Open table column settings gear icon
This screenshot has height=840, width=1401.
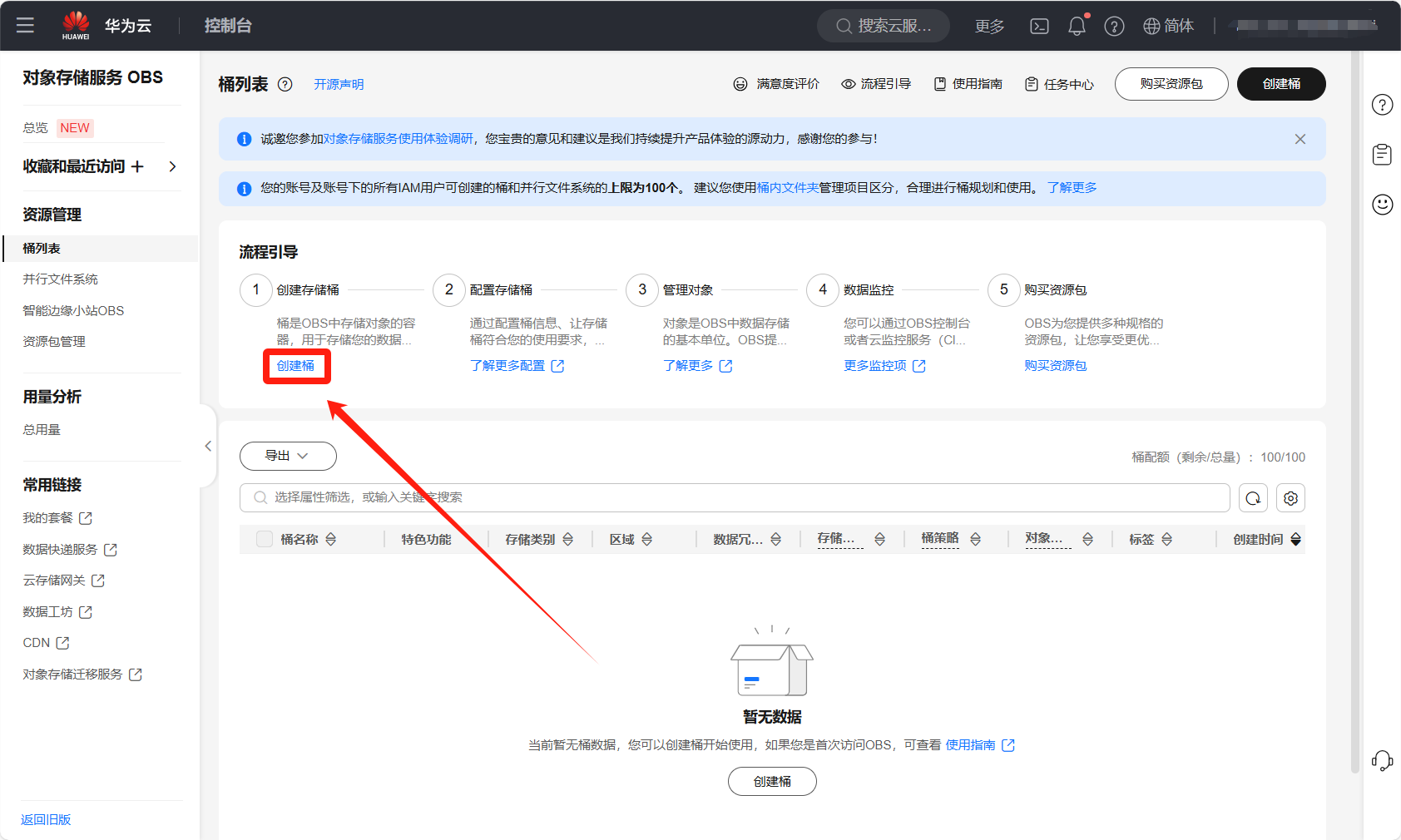click(x=1290, y=498)
